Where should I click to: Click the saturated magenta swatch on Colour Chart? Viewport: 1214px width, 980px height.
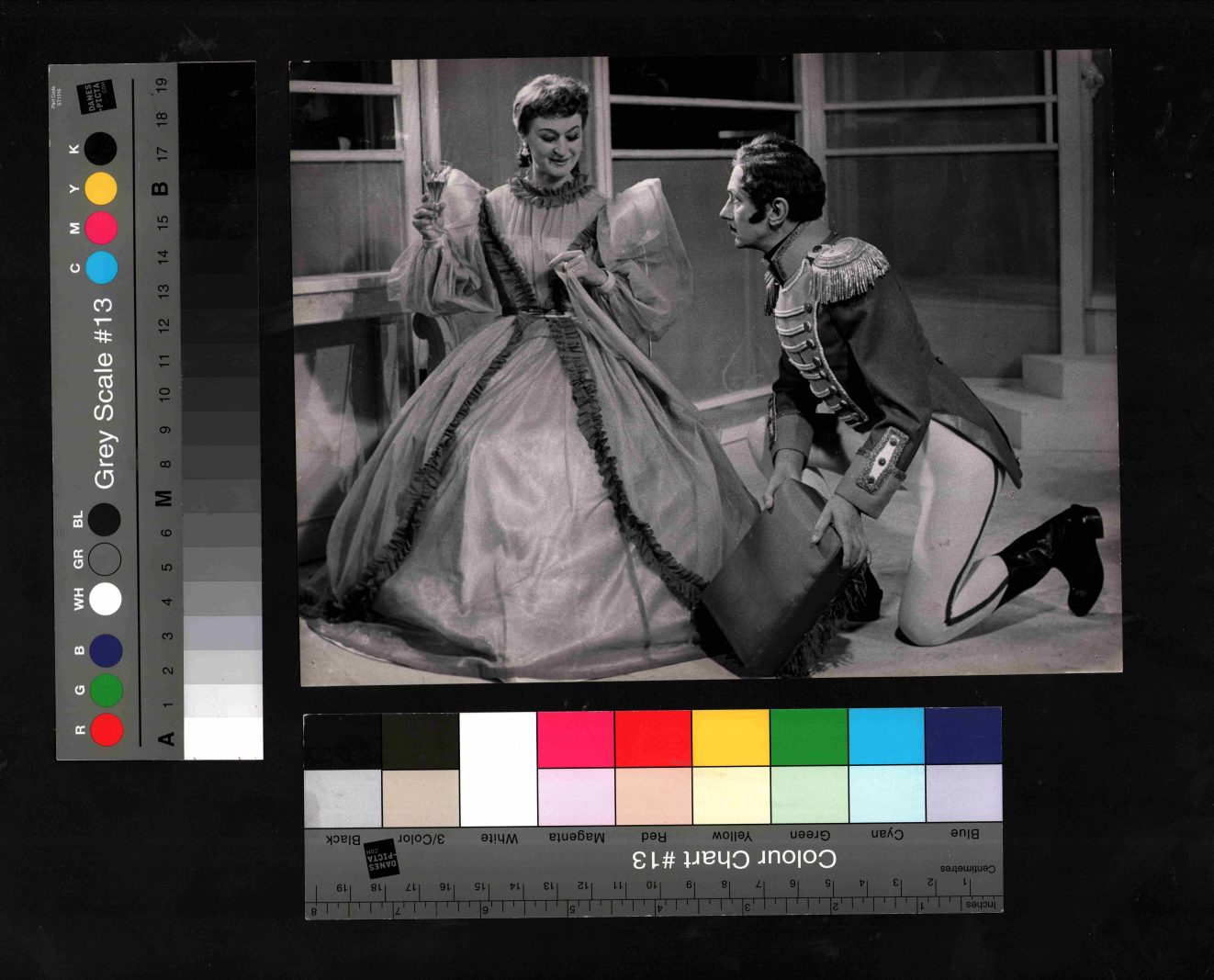(576, 739)
